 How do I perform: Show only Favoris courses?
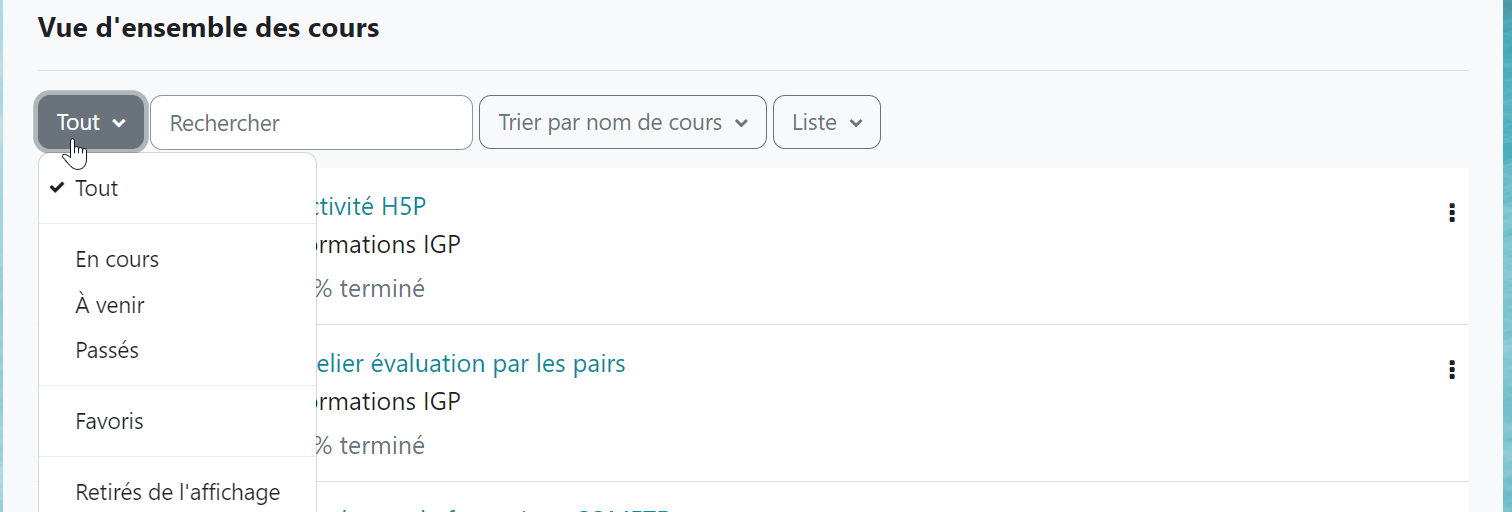tap(109, 422)
